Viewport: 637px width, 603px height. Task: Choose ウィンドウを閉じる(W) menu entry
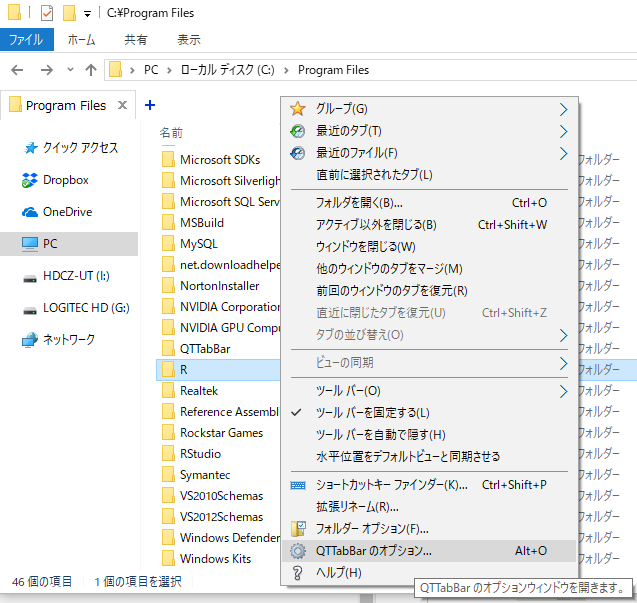coord(429,247)
